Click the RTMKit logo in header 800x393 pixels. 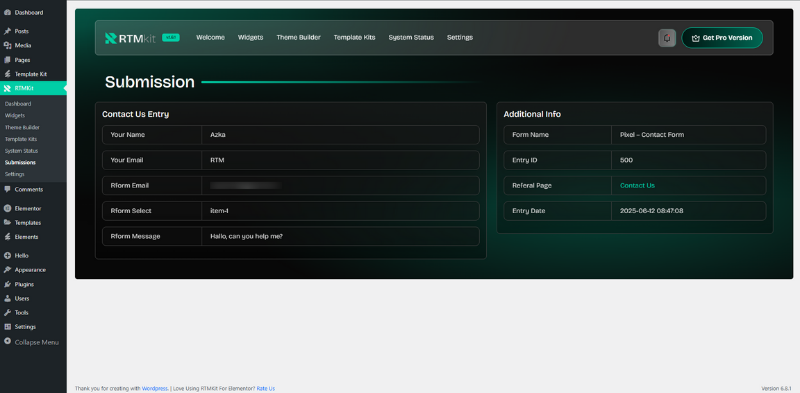pyautogui.click(x=131, y=38)
